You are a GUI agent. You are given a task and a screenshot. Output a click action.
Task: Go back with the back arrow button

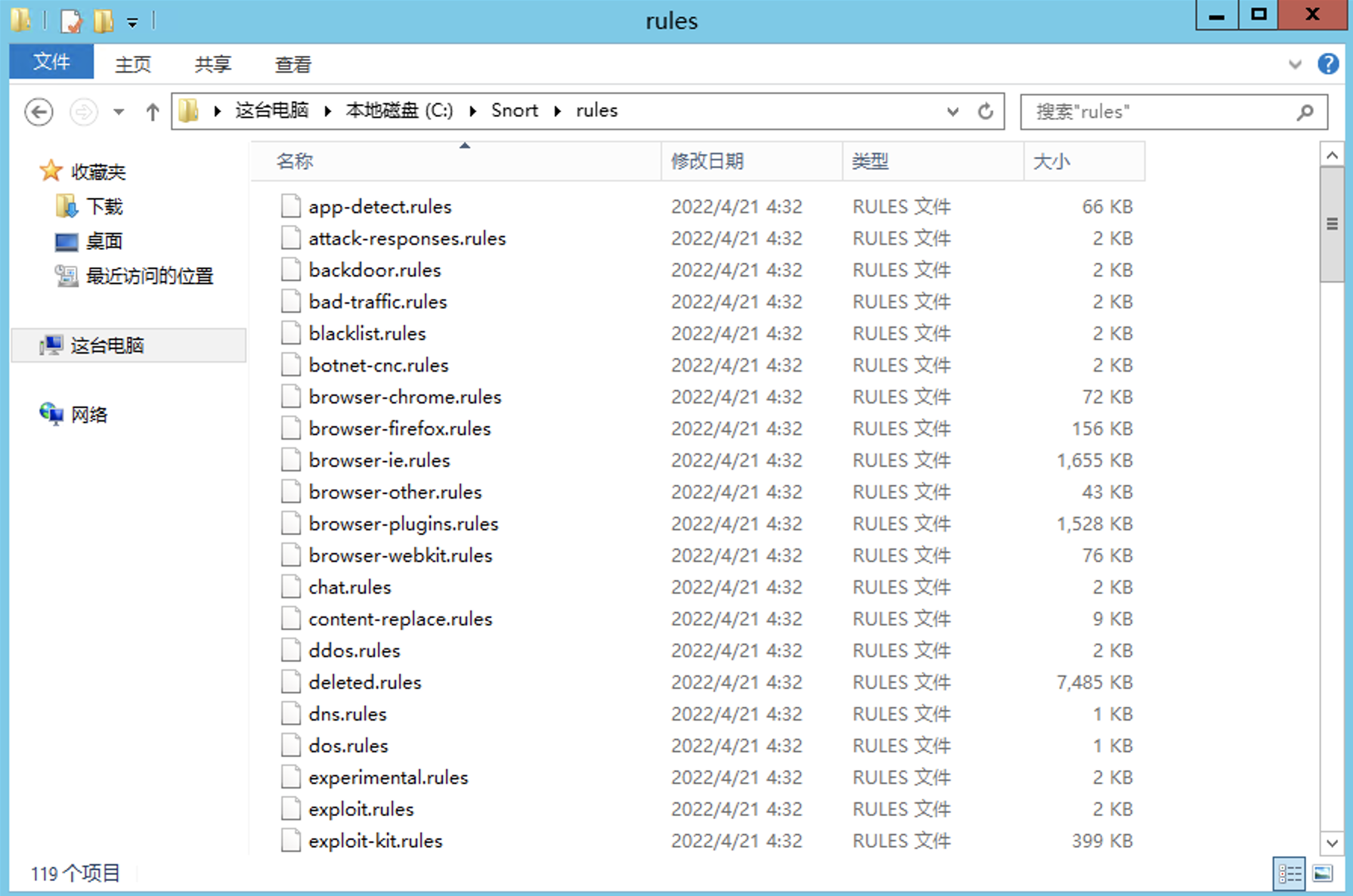coord(39,112)
